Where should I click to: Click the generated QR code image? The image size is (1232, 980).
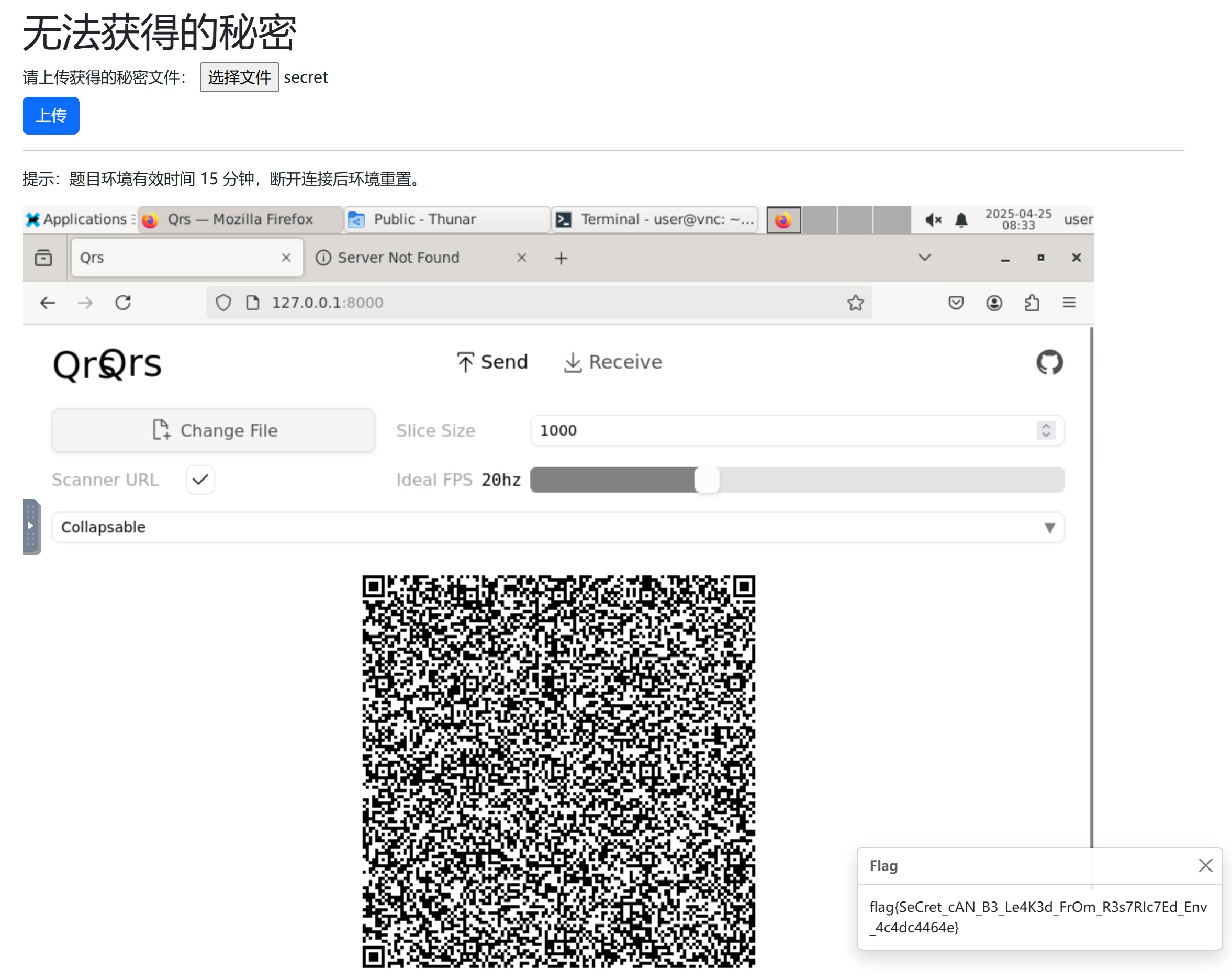coord(558,772)
